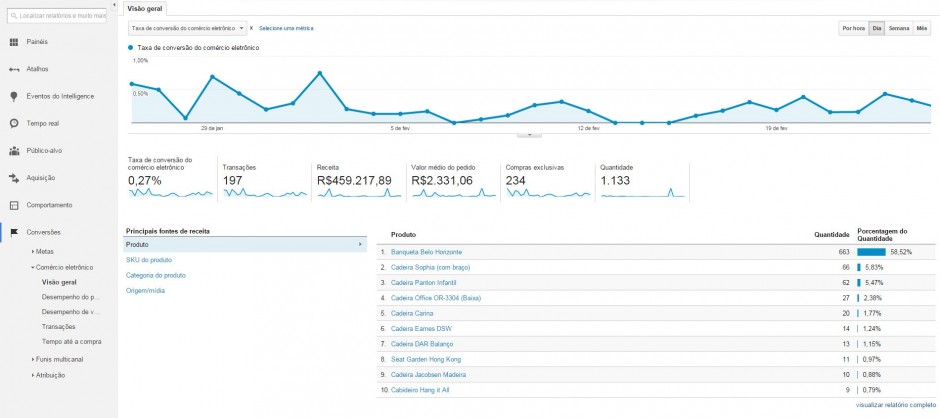Open Cabideiro Hang it All product

(x=420, y=390)
